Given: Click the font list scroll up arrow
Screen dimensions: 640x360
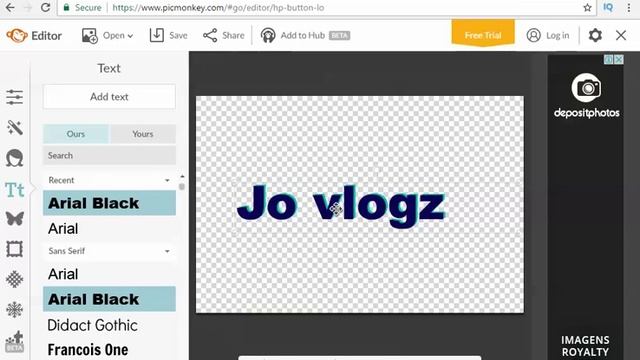Looking at the screenshot, I should click(x=182, y=177).
